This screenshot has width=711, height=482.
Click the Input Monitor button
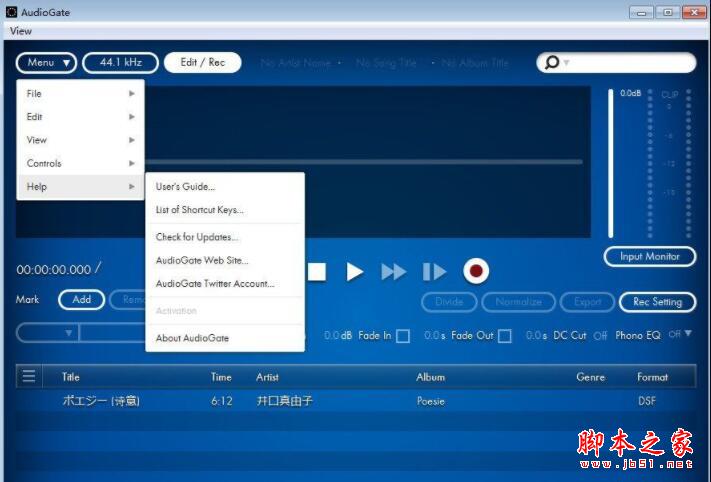[x=650, y=257]
